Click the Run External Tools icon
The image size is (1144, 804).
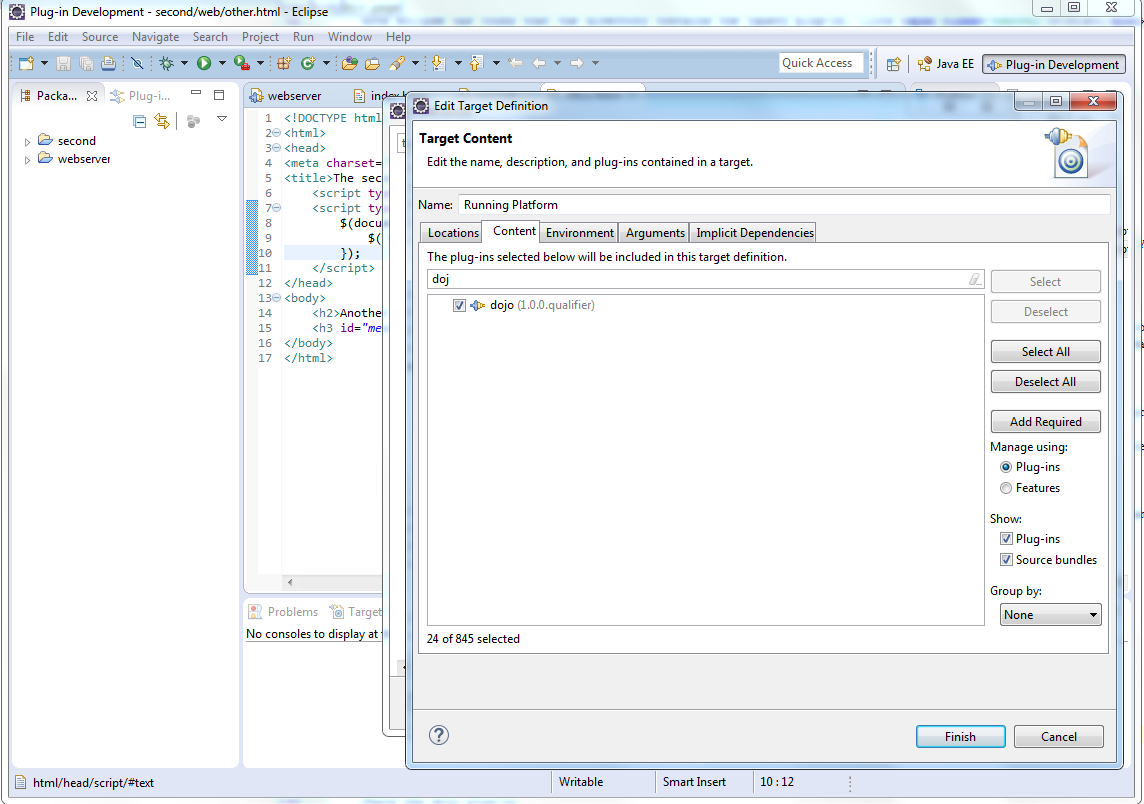(241, 63)
